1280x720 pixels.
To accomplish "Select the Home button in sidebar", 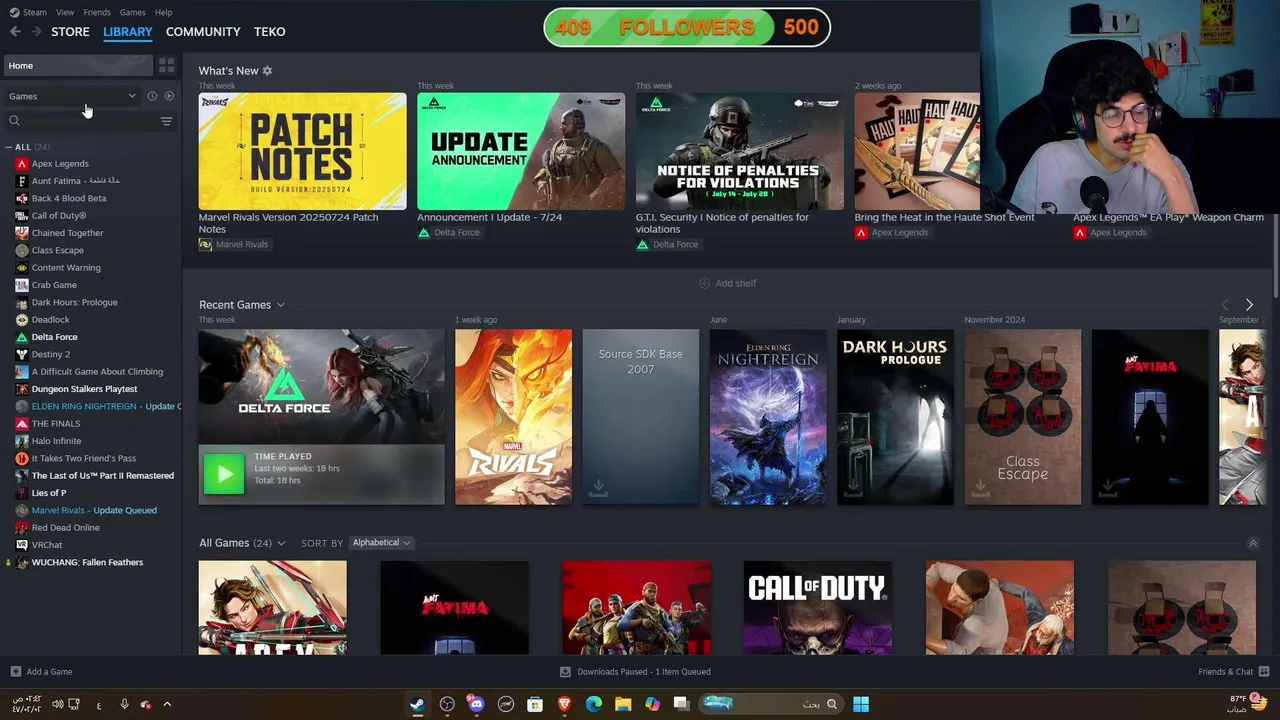I will pos(78,65).
